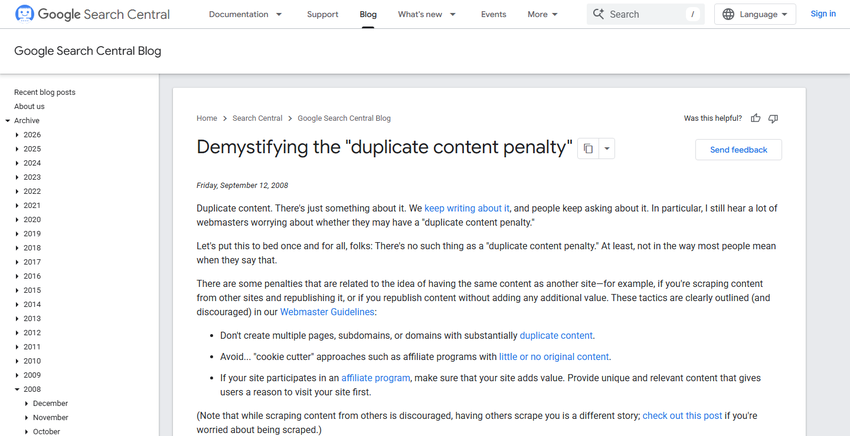Click the Home breadcrumb

pyautogui.click(x=207, y=118)
